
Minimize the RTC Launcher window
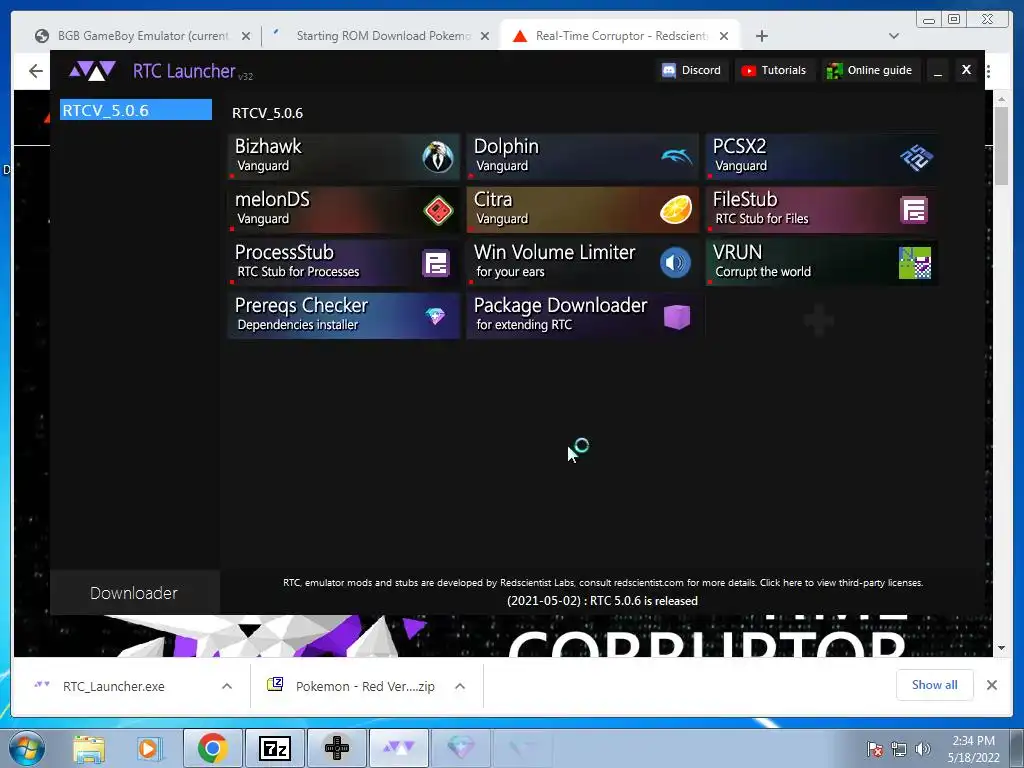point(938,71)
